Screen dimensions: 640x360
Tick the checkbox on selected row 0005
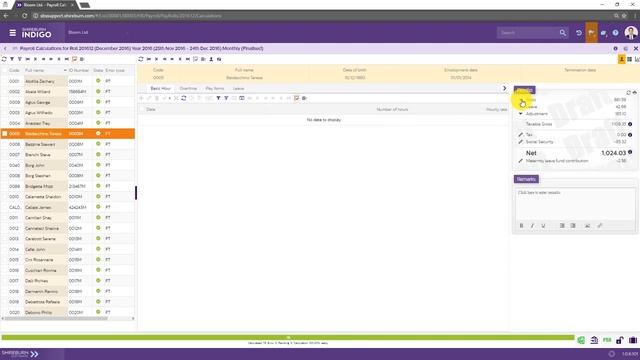coord(4,133)
